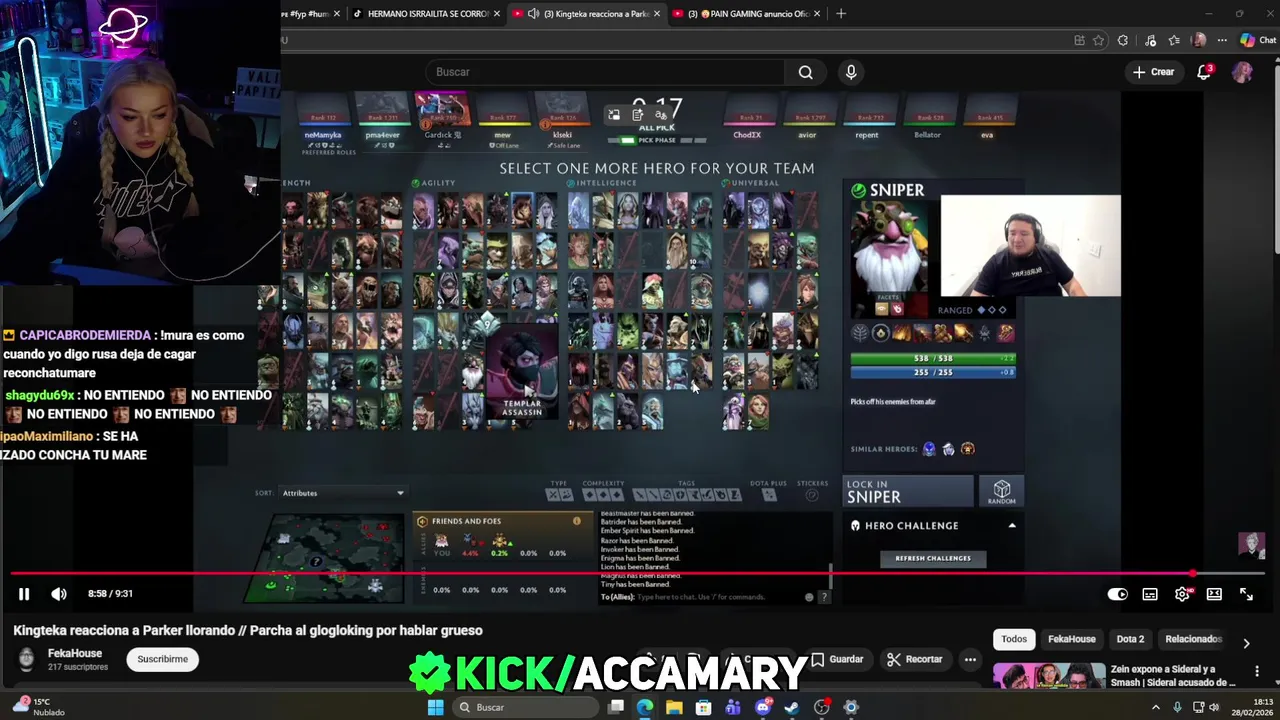The width and height of the screenshot is (1280, 720).
Task: Toggle fullscreen in the video player
Action: [1246, 595]
